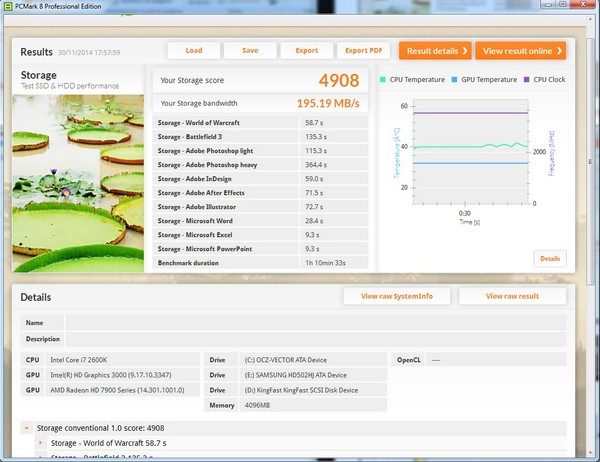600x462 pixels.
Task: Select the Storage - Microsoft Word row
Action: pos(260,221)
